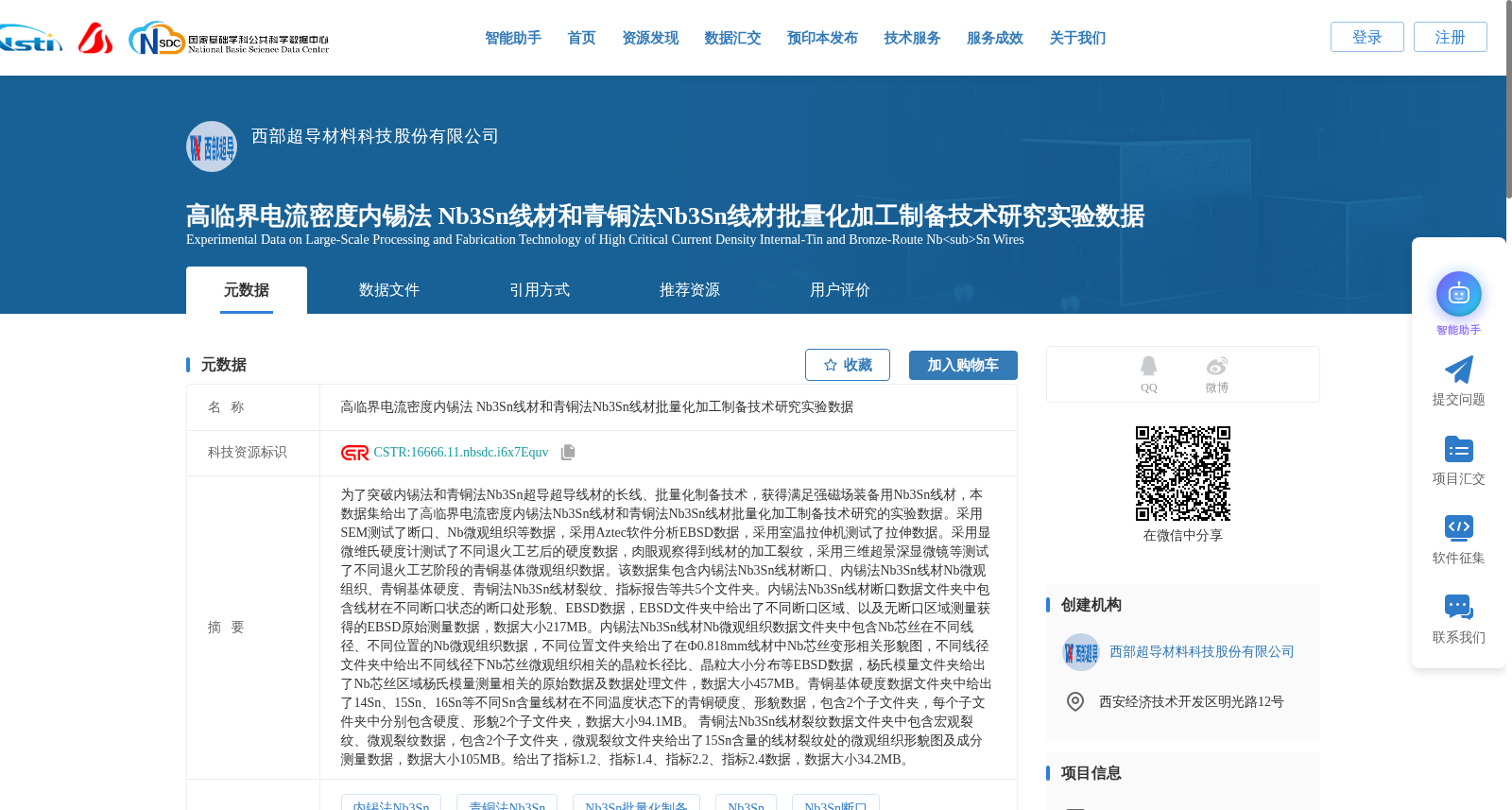Image resolution: width=1512 pixels, height=810 pixels.
Task: Click the red flame-shaped logo in the header
Action: [95, 38]
